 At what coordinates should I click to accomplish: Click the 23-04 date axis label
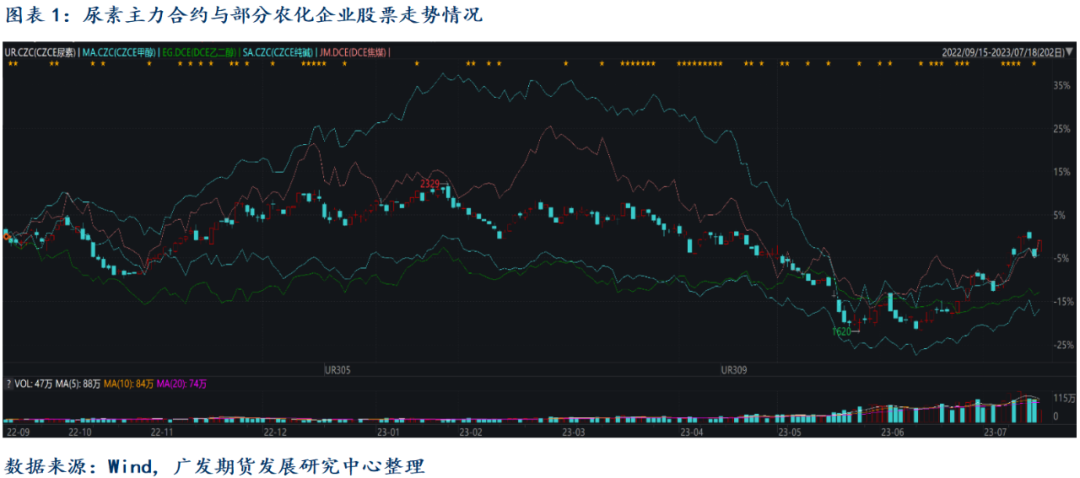[692, 432]
